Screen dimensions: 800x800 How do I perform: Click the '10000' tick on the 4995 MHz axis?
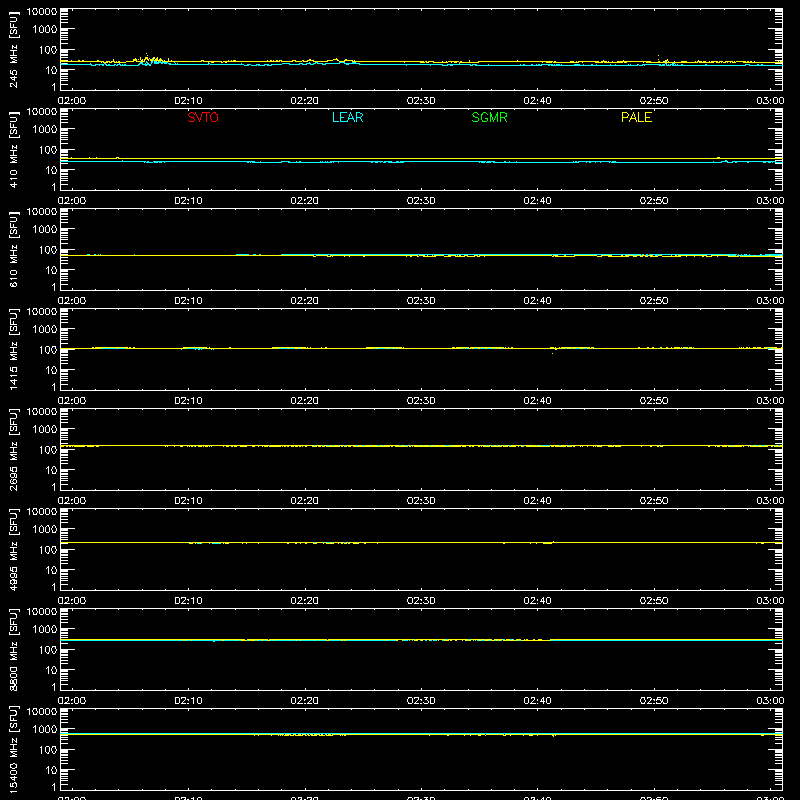coord(42,512)
